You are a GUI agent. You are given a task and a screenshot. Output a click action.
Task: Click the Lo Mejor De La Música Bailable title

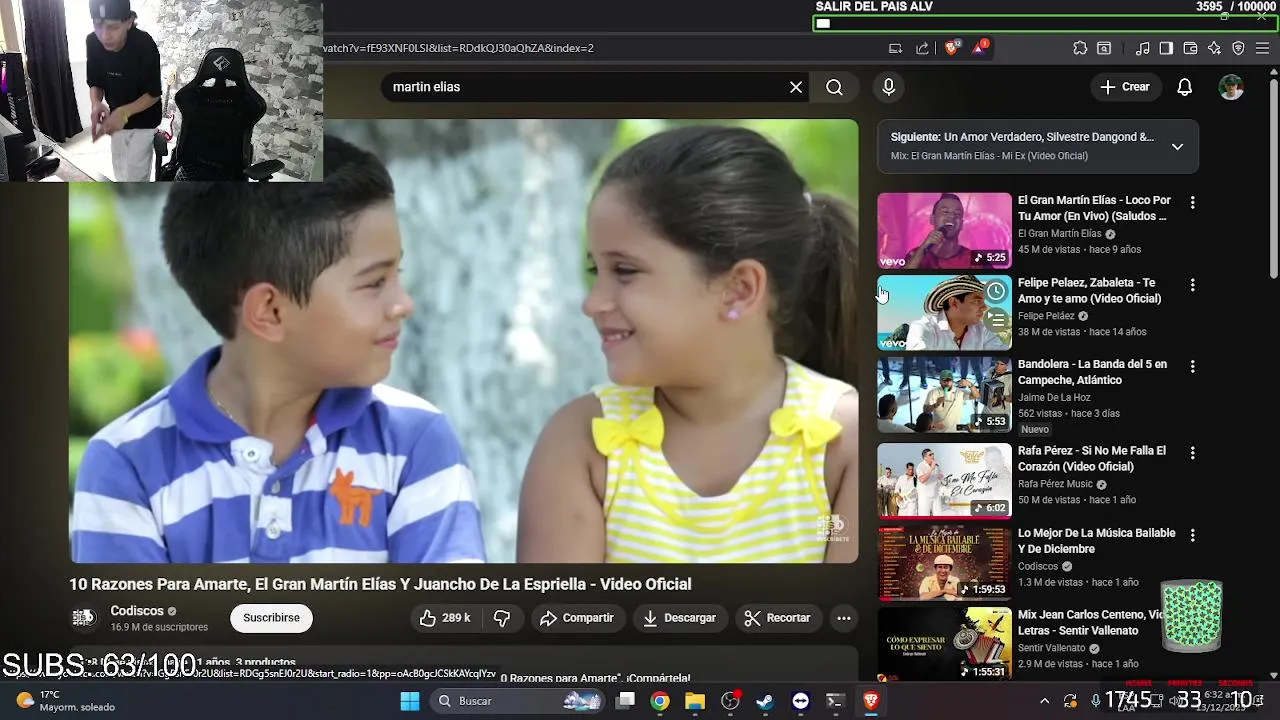pos(1097,541)
